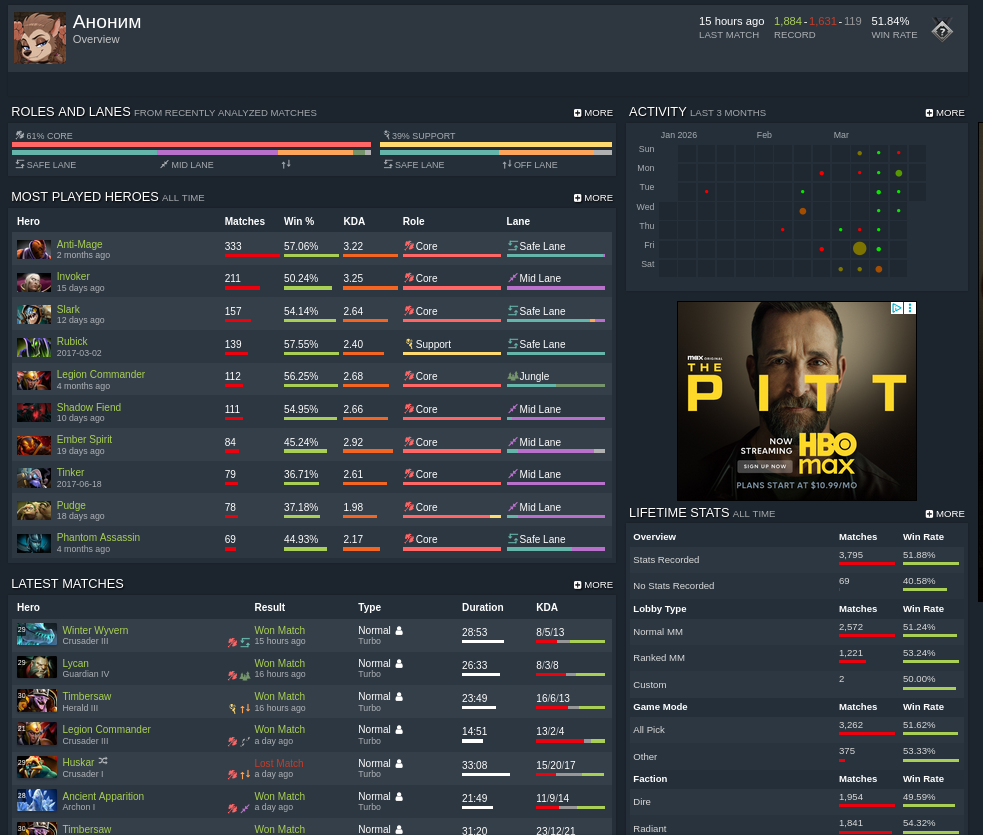Image resolution: width=983 pixels, height=835 pixels.
Task: Select the large Friday activity dot
Action: coord(859,248)
